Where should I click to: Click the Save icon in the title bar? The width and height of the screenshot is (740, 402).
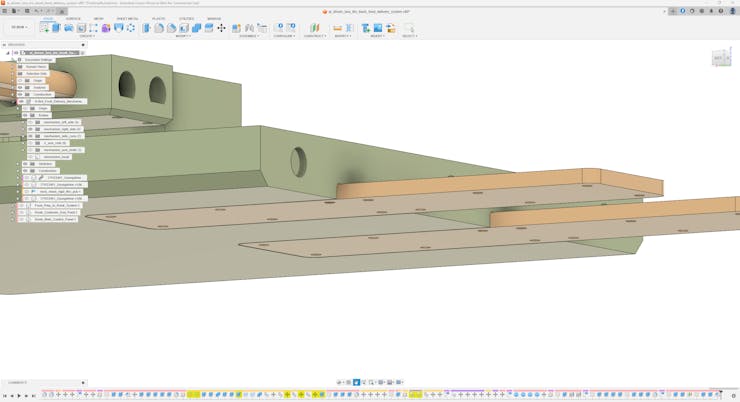26,11
